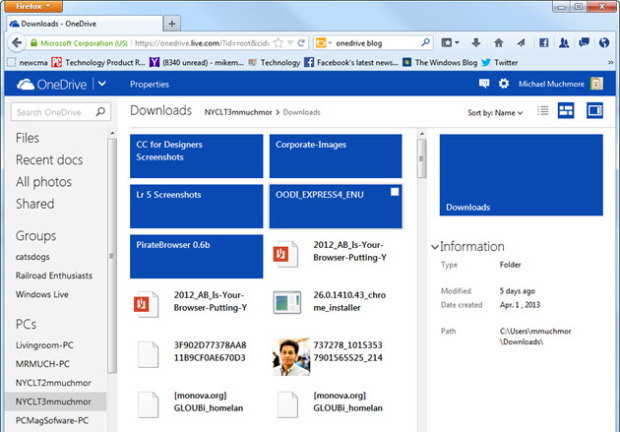Image resolution: width=620 pixels, height=432 pixels.
Task: Collapse the Information section chevron
Action: click(435, 247)
